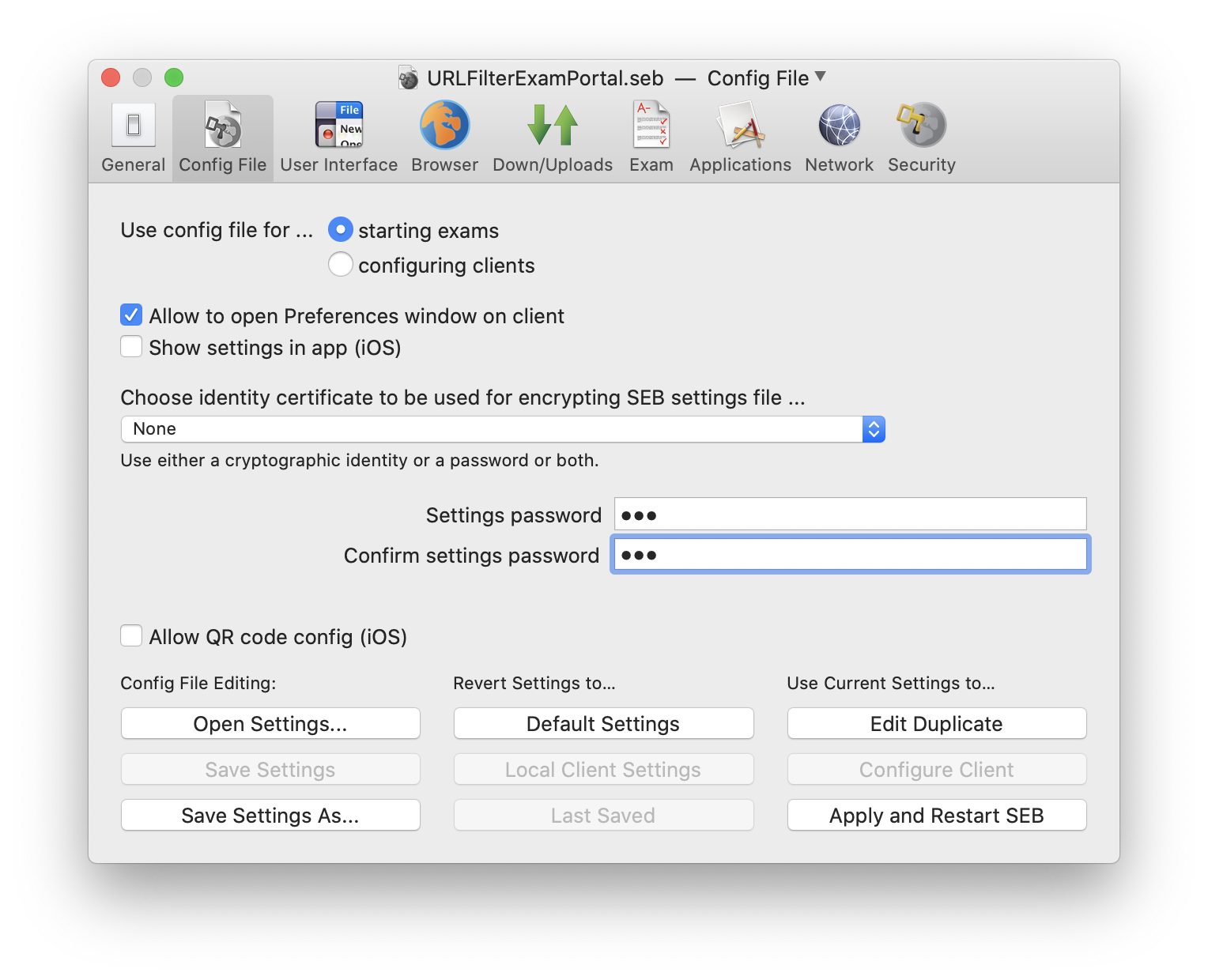The height and width of the screenshot is (980, 1208).
Task: Switch to the Browser tab label
Action: (445, 164)
